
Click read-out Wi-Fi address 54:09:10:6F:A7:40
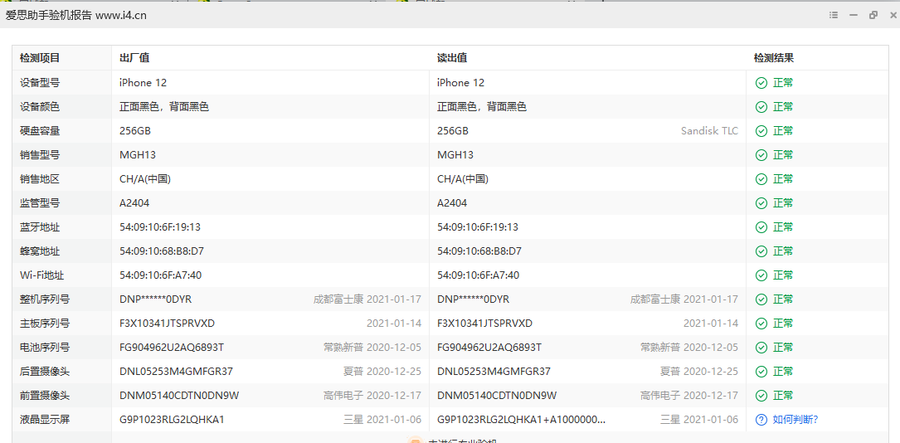coord(478,275)
